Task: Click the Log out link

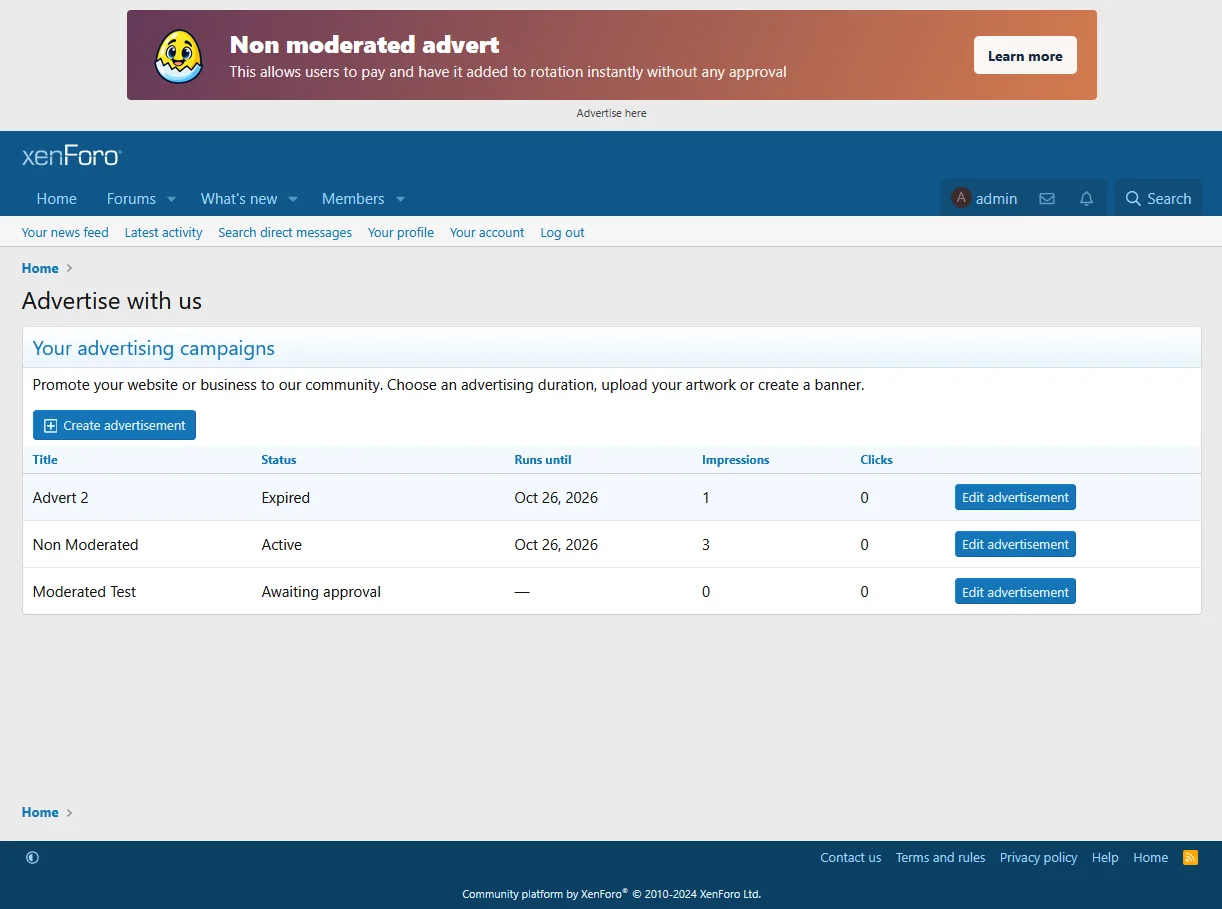Action: pos(562,232)
